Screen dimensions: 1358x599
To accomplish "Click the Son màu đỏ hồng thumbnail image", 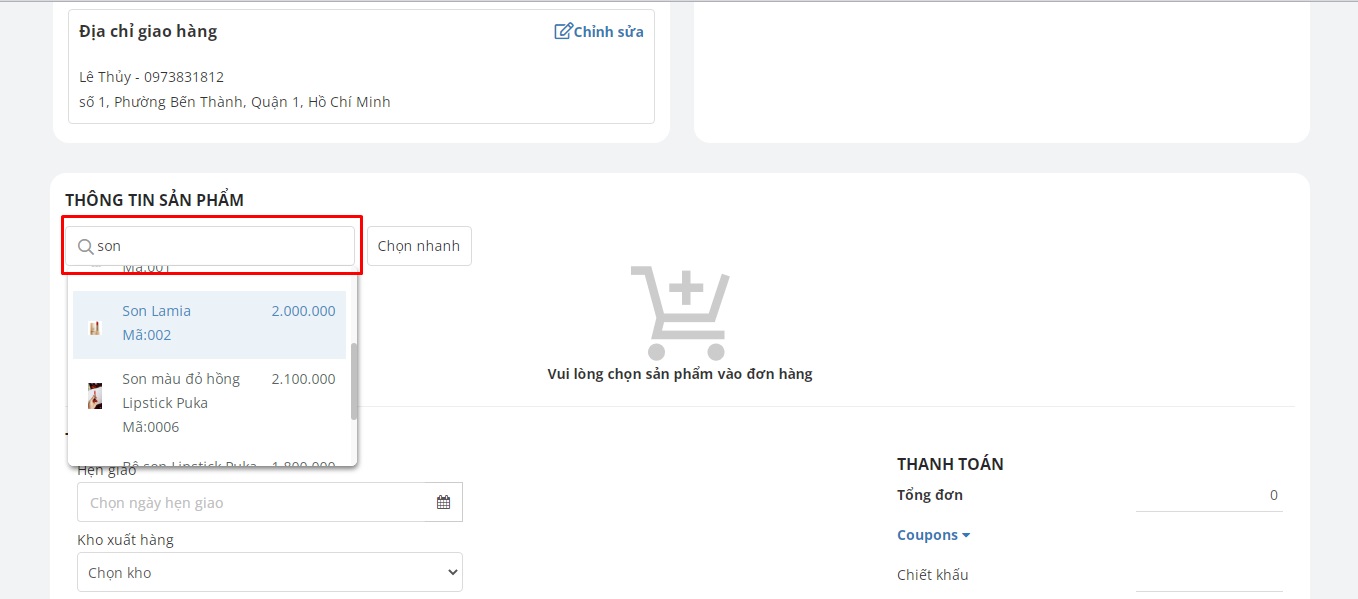I will [x=95, y=396].
